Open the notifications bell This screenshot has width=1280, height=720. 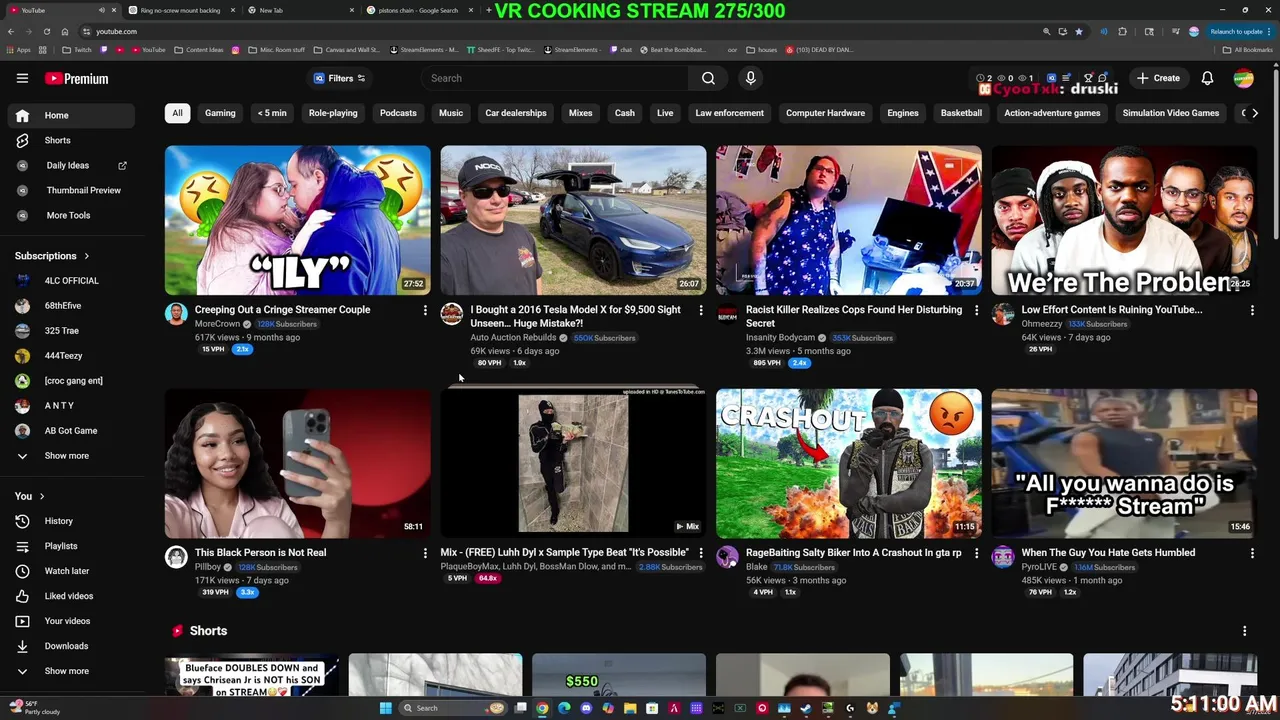[x=1207, y=78]
